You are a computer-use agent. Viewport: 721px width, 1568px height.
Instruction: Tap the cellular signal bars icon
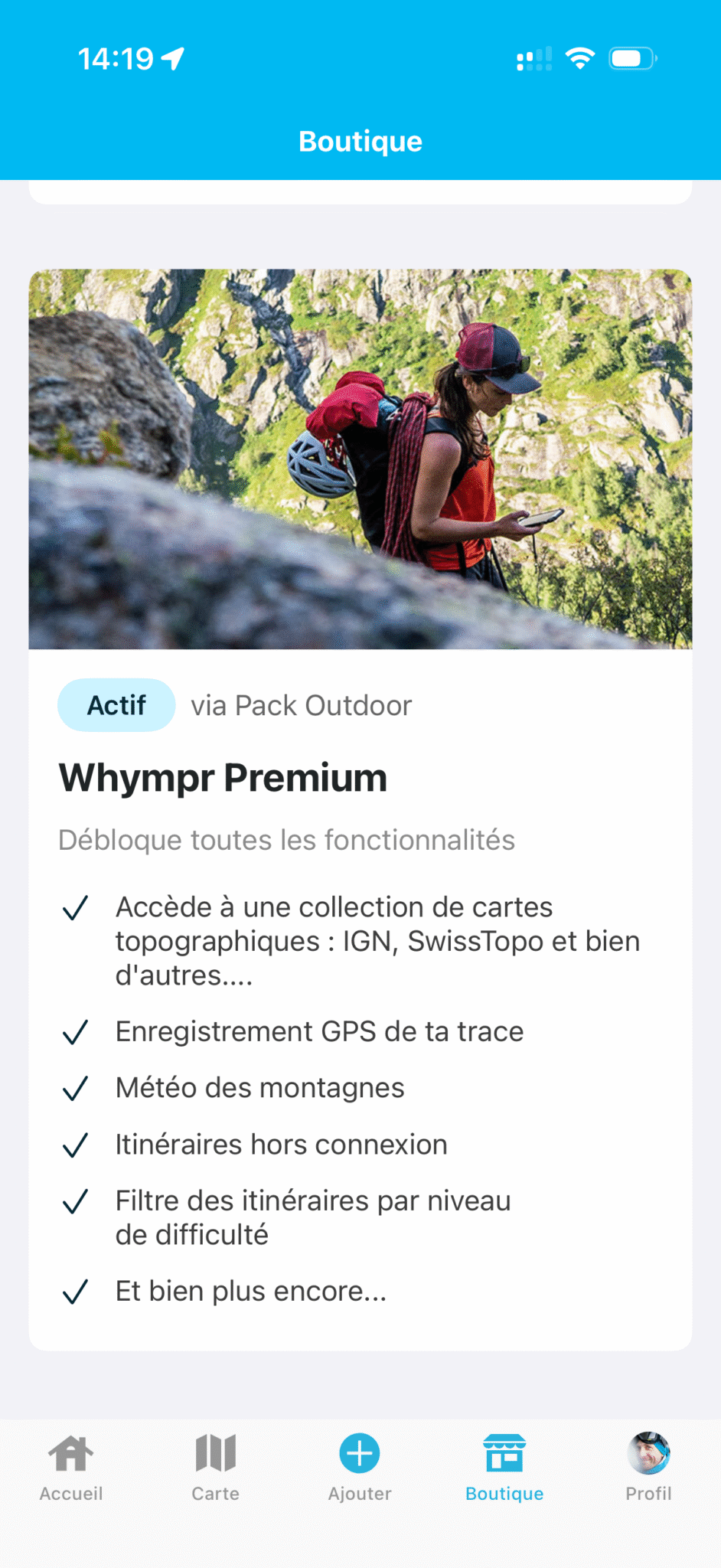(x=534, y=58)
